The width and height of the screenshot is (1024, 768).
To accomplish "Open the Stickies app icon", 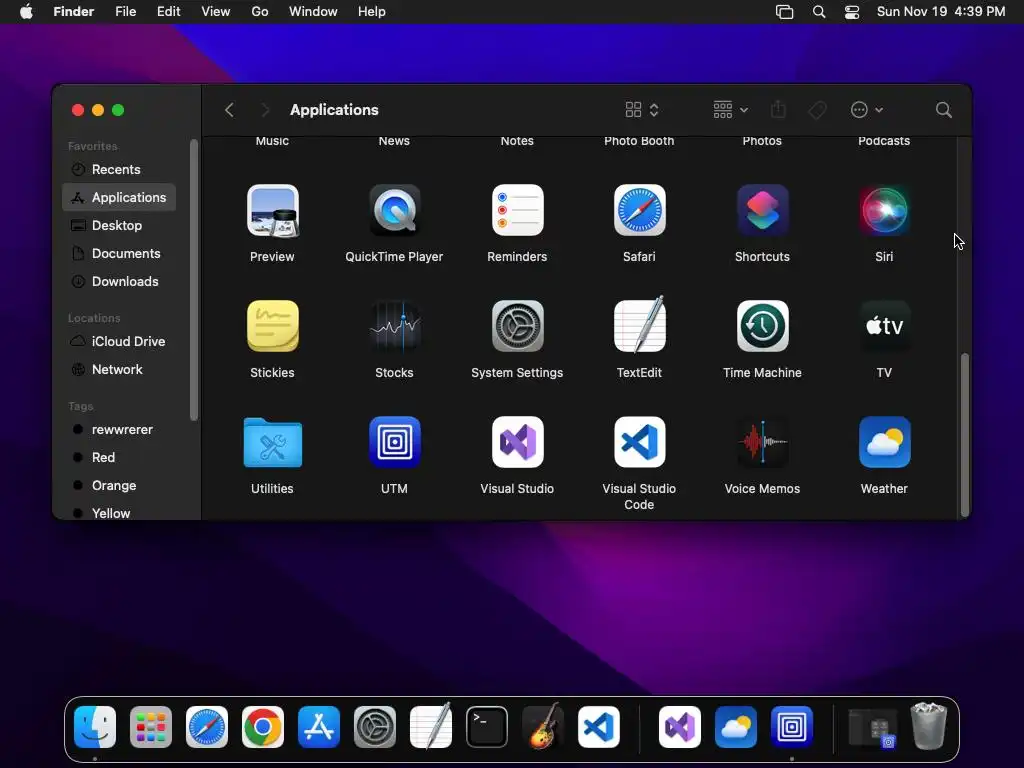I will [x=272, y=326].
